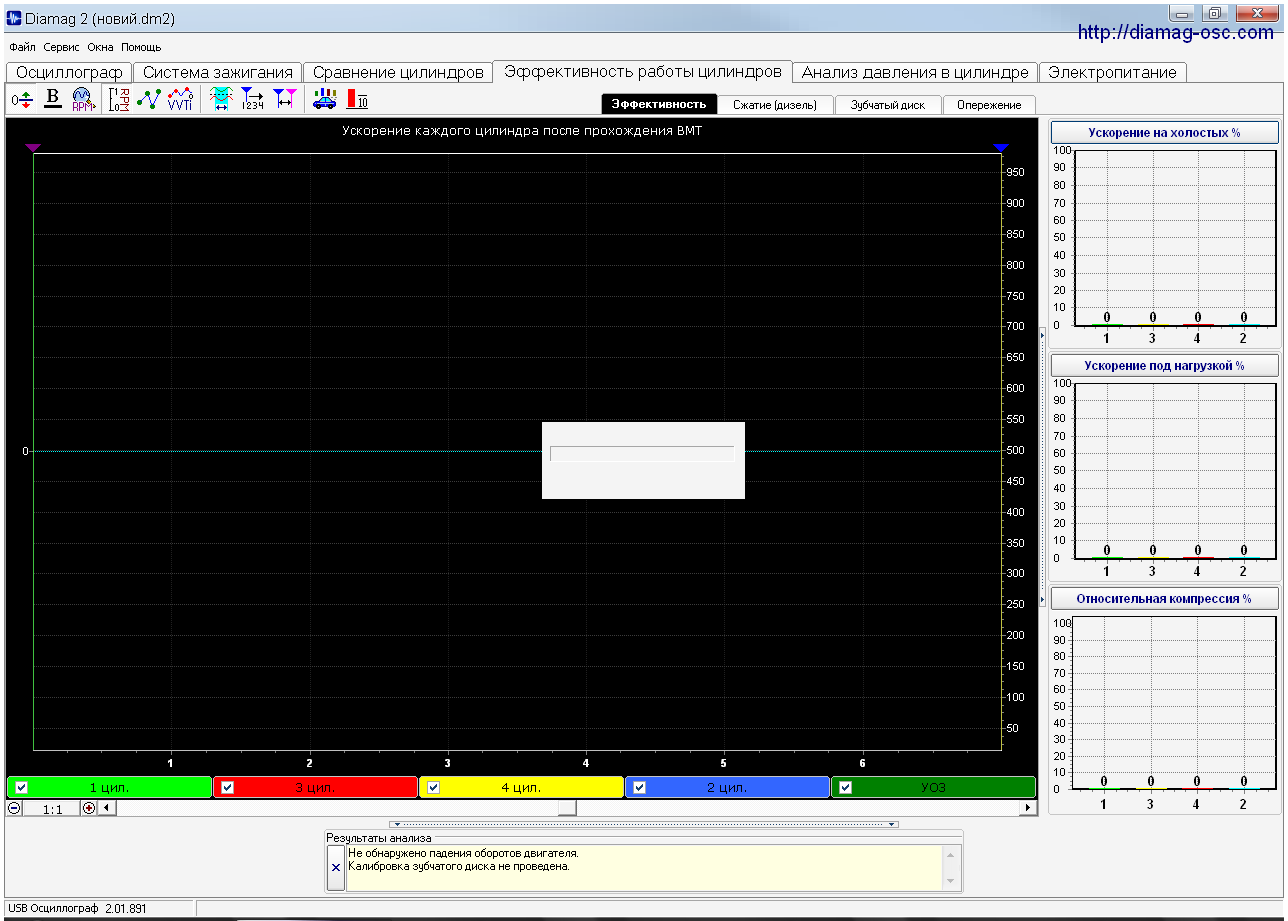Screen dimensions: 1288x921
Task: Click the blue marker triangle above the graph
Action: (1001, 148)
